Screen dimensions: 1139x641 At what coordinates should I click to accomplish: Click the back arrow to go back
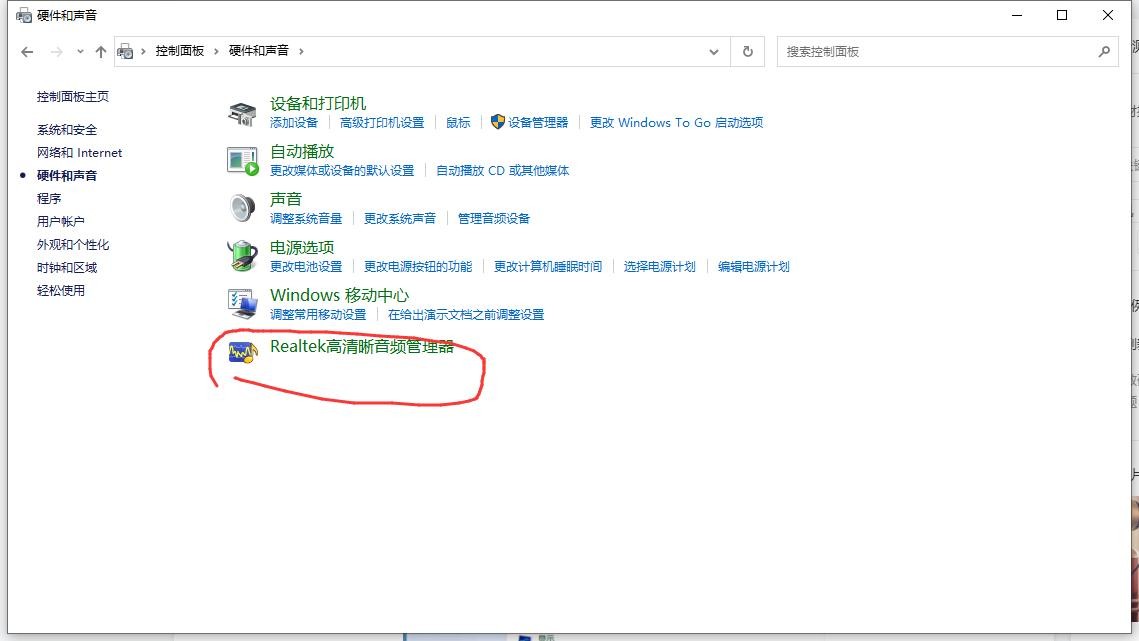point(27,51)
